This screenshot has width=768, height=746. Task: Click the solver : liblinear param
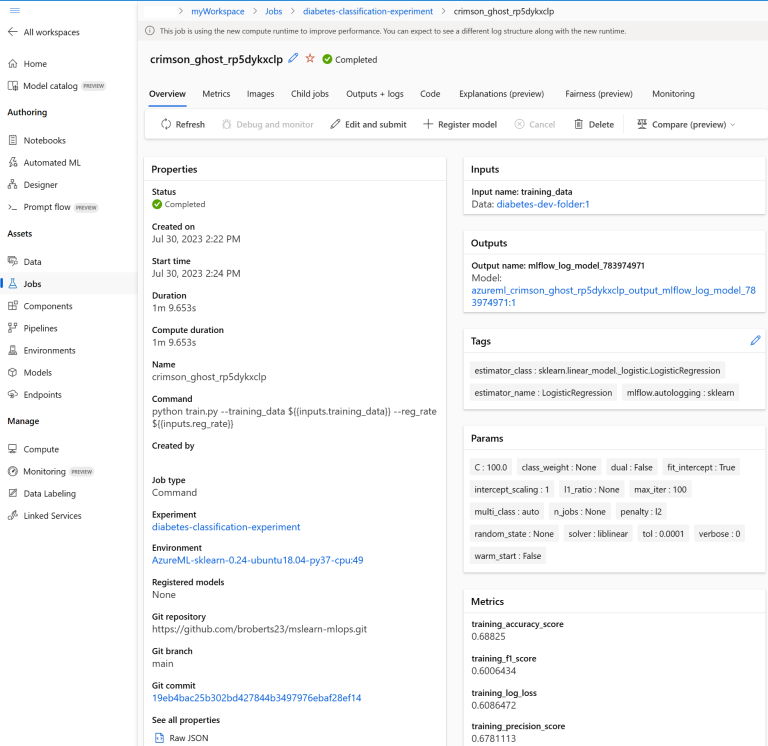598,534
